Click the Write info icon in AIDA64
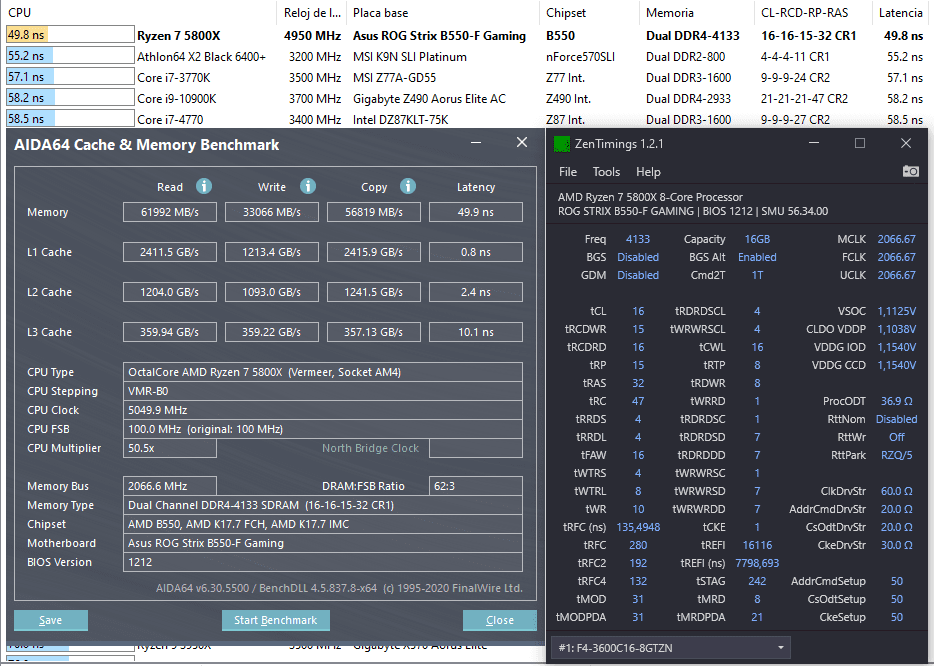The image size is (934, 666). pyautogui.click(x=307, y=186)
